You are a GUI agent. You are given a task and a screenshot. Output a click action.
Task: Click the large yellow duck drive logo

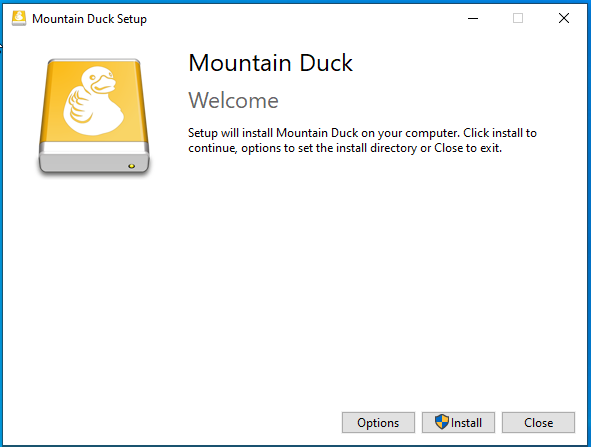click(94, 116)
